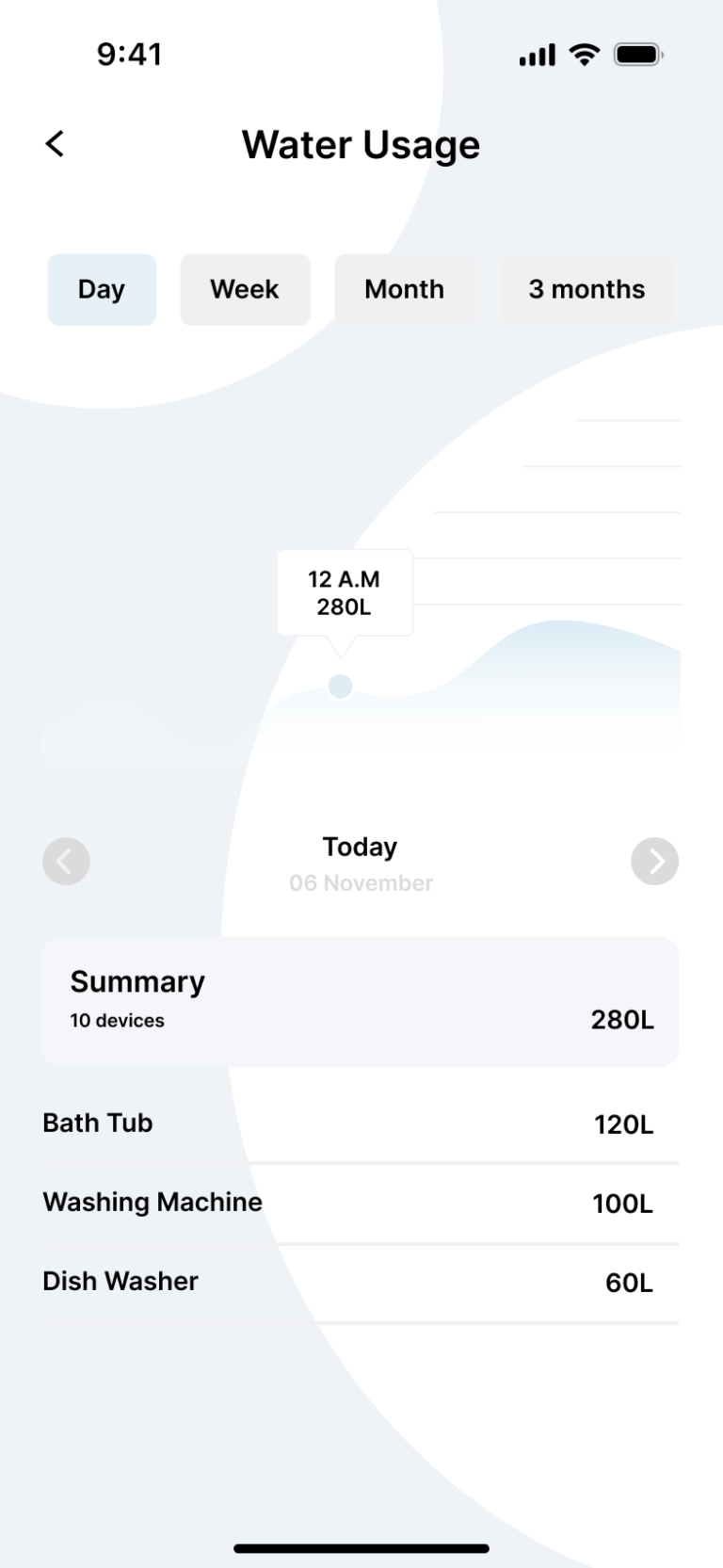Go to previous day with left arrow
This screenshot has height=1568, width=723.
[66, 861]
